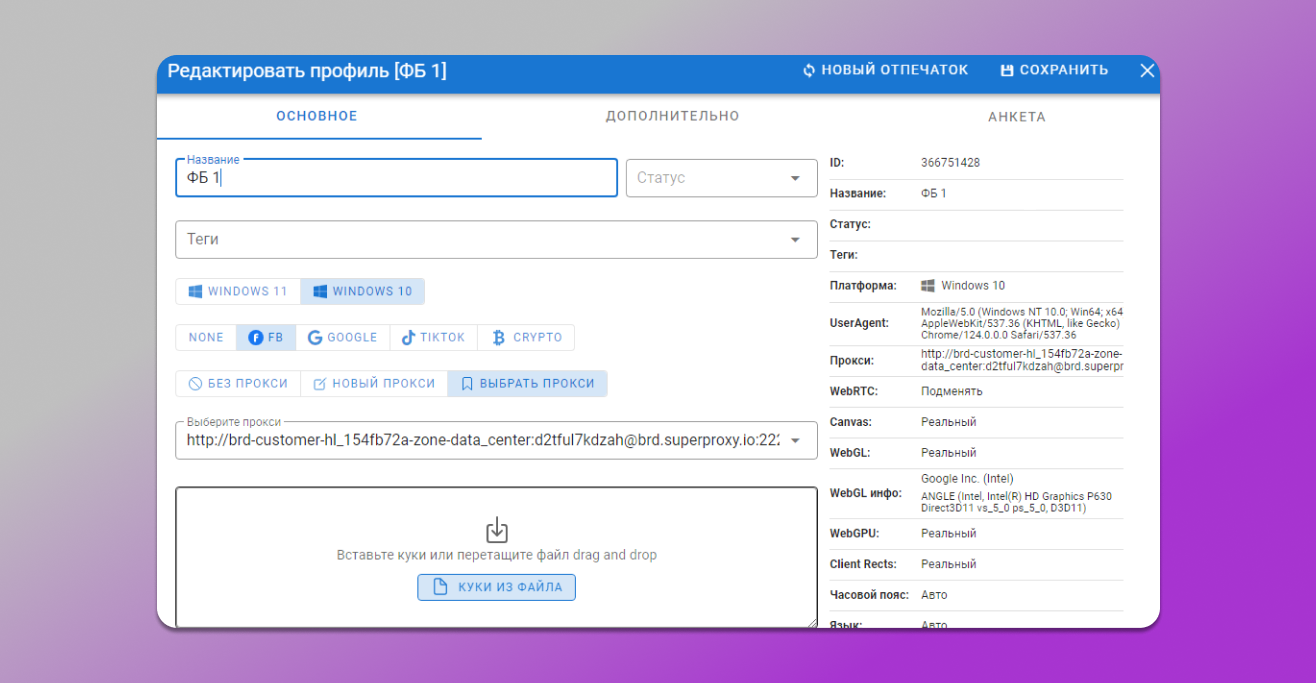This screenshot has height=683, width=1316.
Task: Choose the FB profile type
Action: pos(266,338)
